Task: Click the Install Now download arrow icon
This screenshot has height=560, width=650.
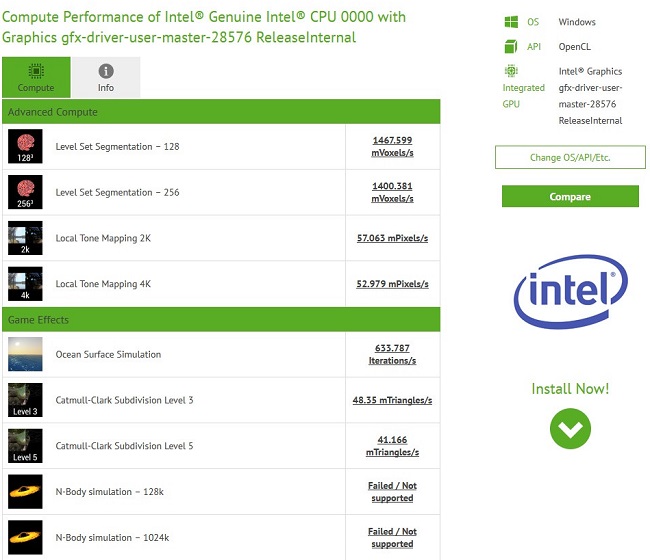Action: pos(570,429)
